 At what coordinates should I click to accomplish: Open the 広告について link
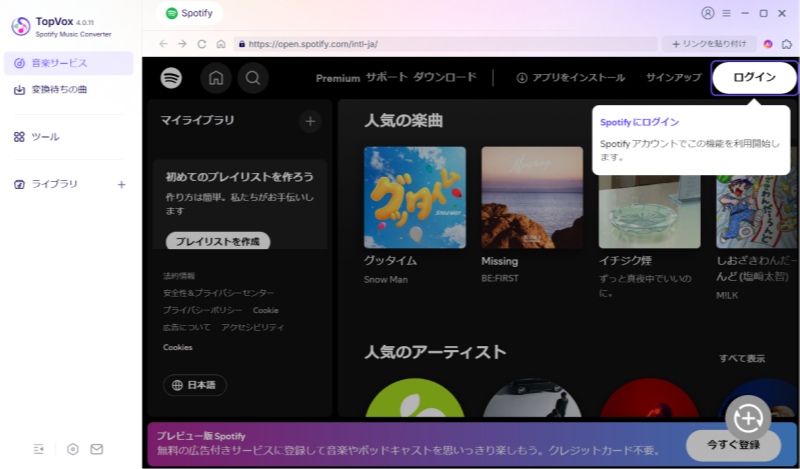187,327
